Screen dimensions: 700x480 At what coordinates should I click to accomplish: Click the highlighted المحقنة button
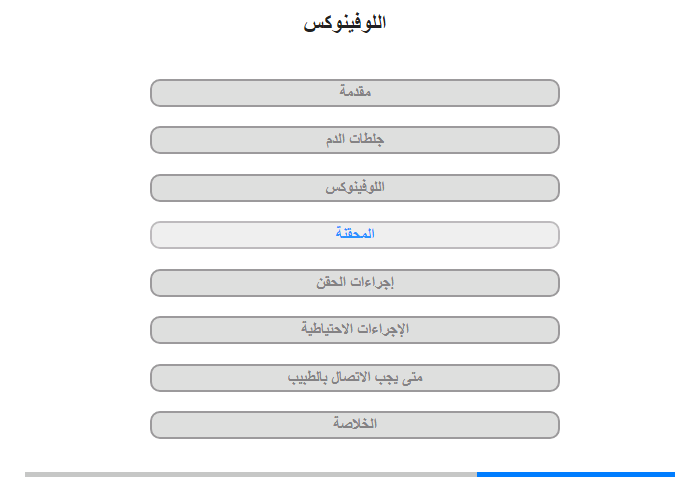355,234
